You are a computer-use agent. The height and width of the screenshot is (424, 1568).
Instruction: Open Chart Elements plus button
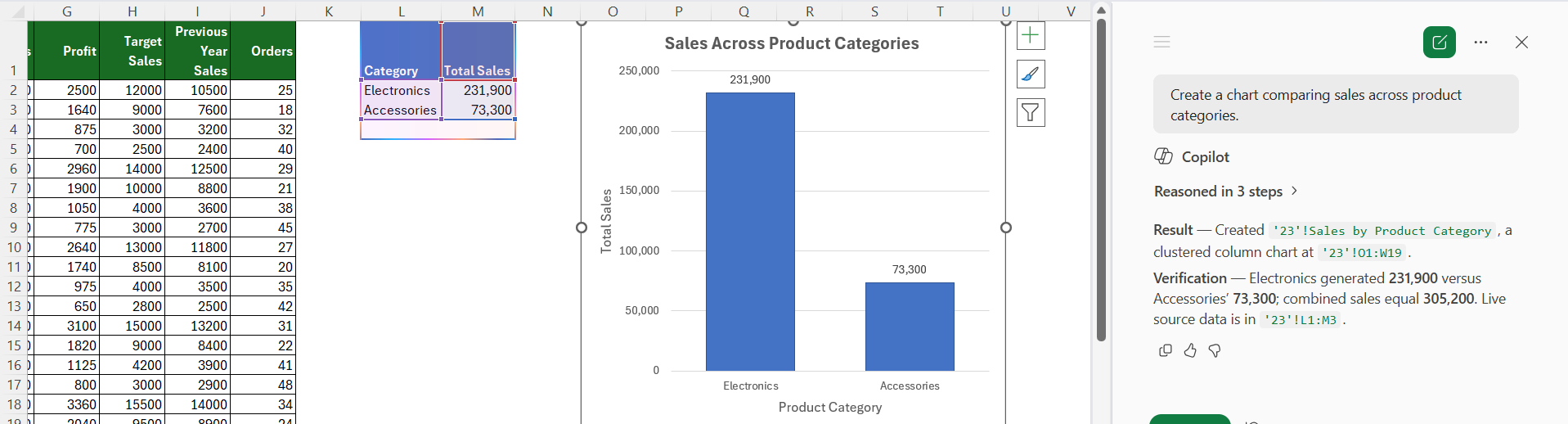coord(1031,35)
